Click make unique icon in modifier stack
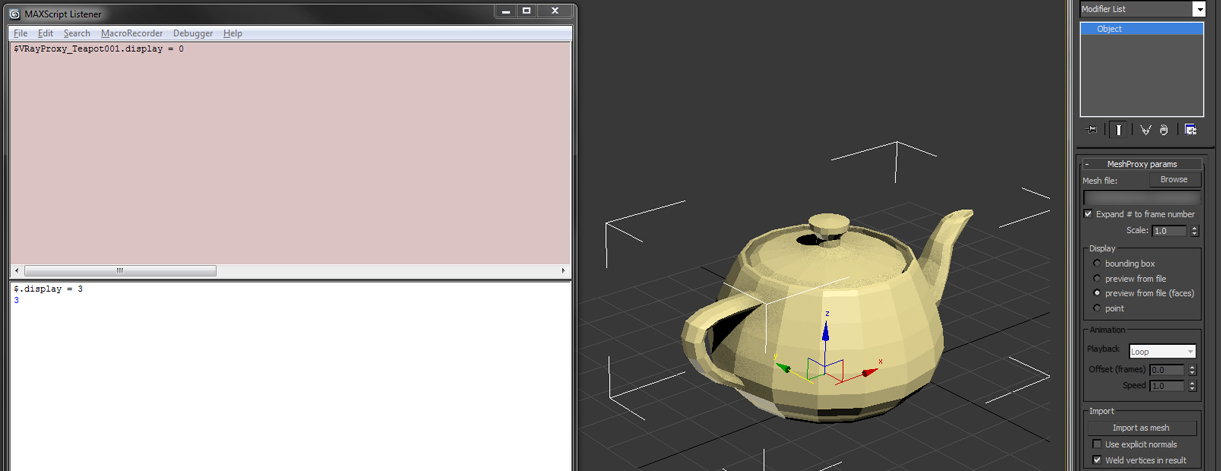This screenshot has height=471, width=1221. [x=1146, y=129]
